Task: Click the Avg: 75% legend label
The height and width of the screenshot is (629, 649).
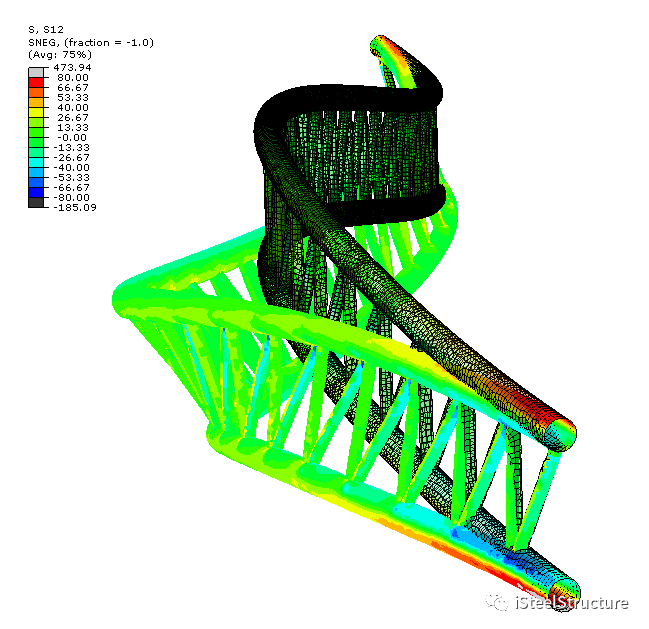Action: click(x=61, y=54)
